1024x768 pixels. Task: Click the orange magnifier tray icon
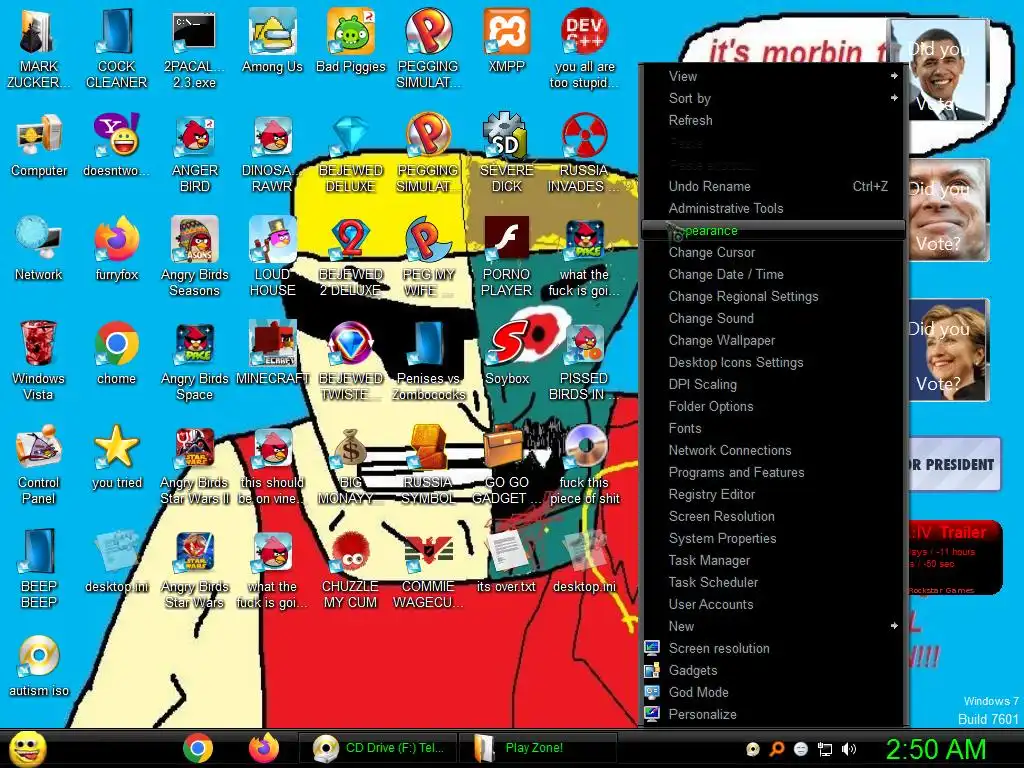pos(777,749)
